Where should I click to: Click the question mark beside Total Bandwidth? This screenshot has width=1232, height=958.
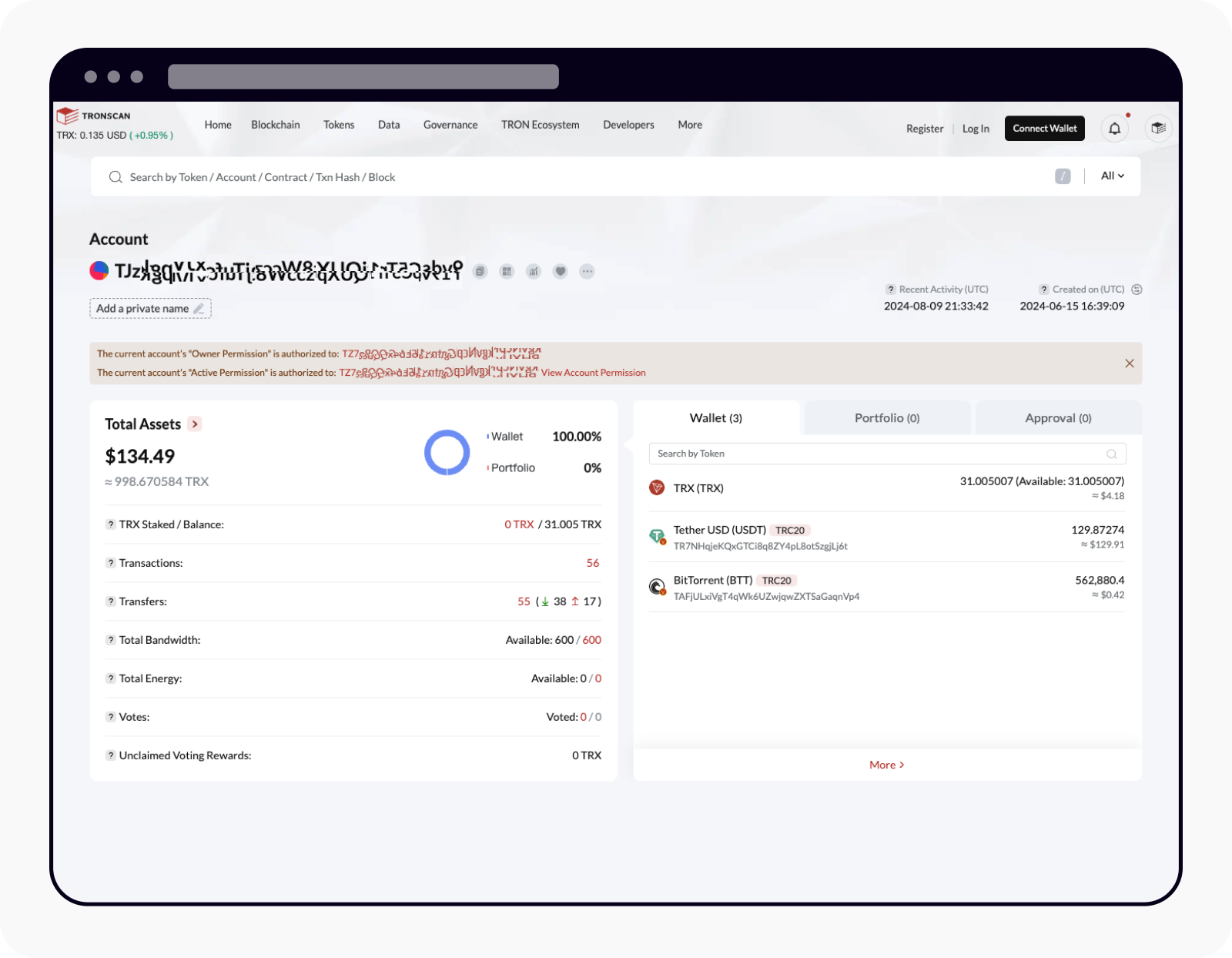pos(109,639)
